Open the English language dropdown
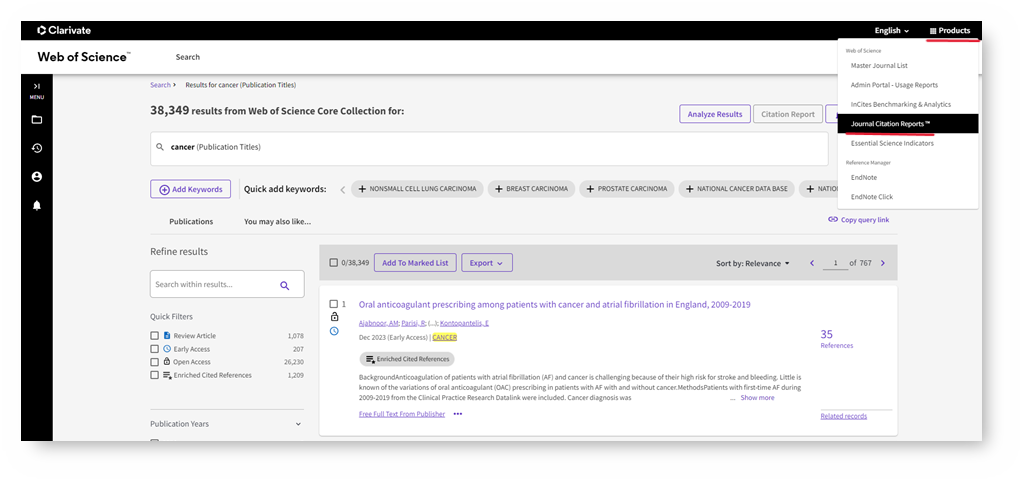This screenshot has height=483, width=1024. pyautogui.click(x=892, y=31)
